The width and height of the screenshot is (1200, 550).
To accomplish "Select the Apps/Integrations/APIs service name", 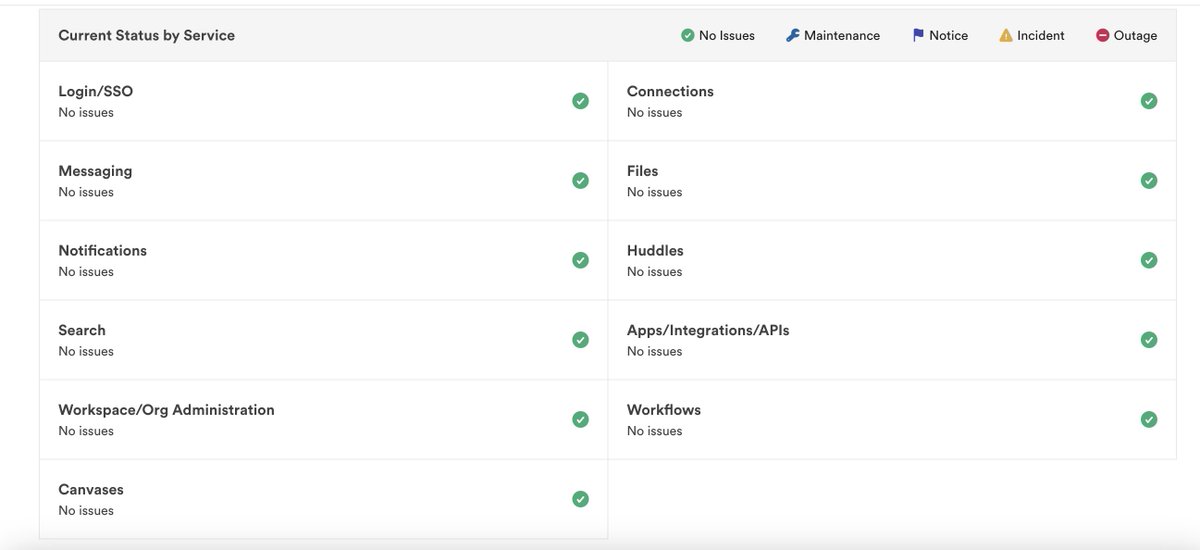I will click(x=708, y=330).
